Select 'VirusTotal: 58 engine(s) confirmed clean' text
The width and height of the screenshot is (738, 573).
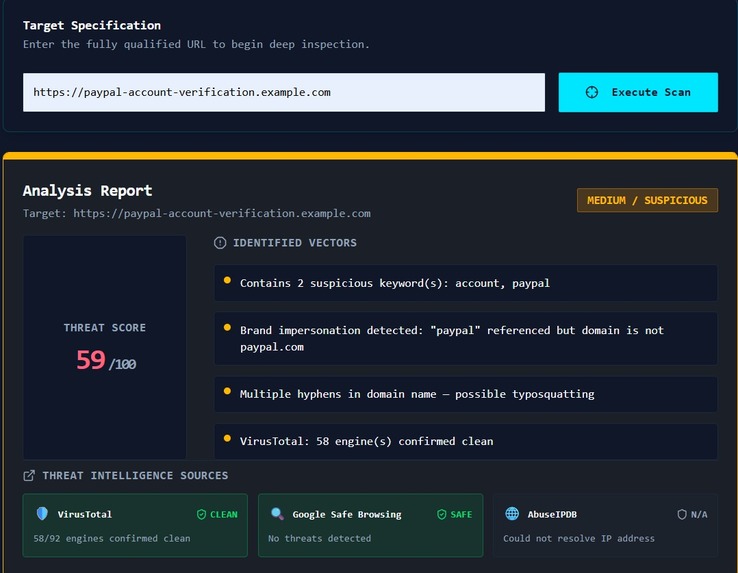point(367,441)
